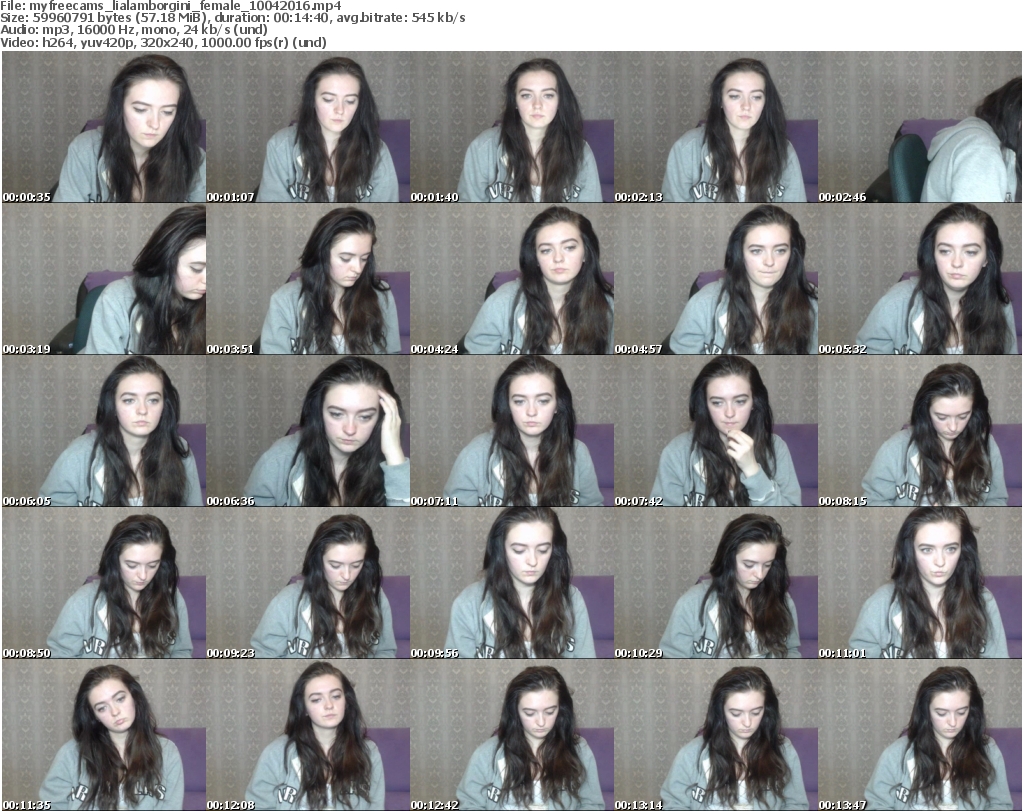The image size is (1024, 811).
Task: Select the thumbnail stamped 00:01:07
Action: coord(308,127)
